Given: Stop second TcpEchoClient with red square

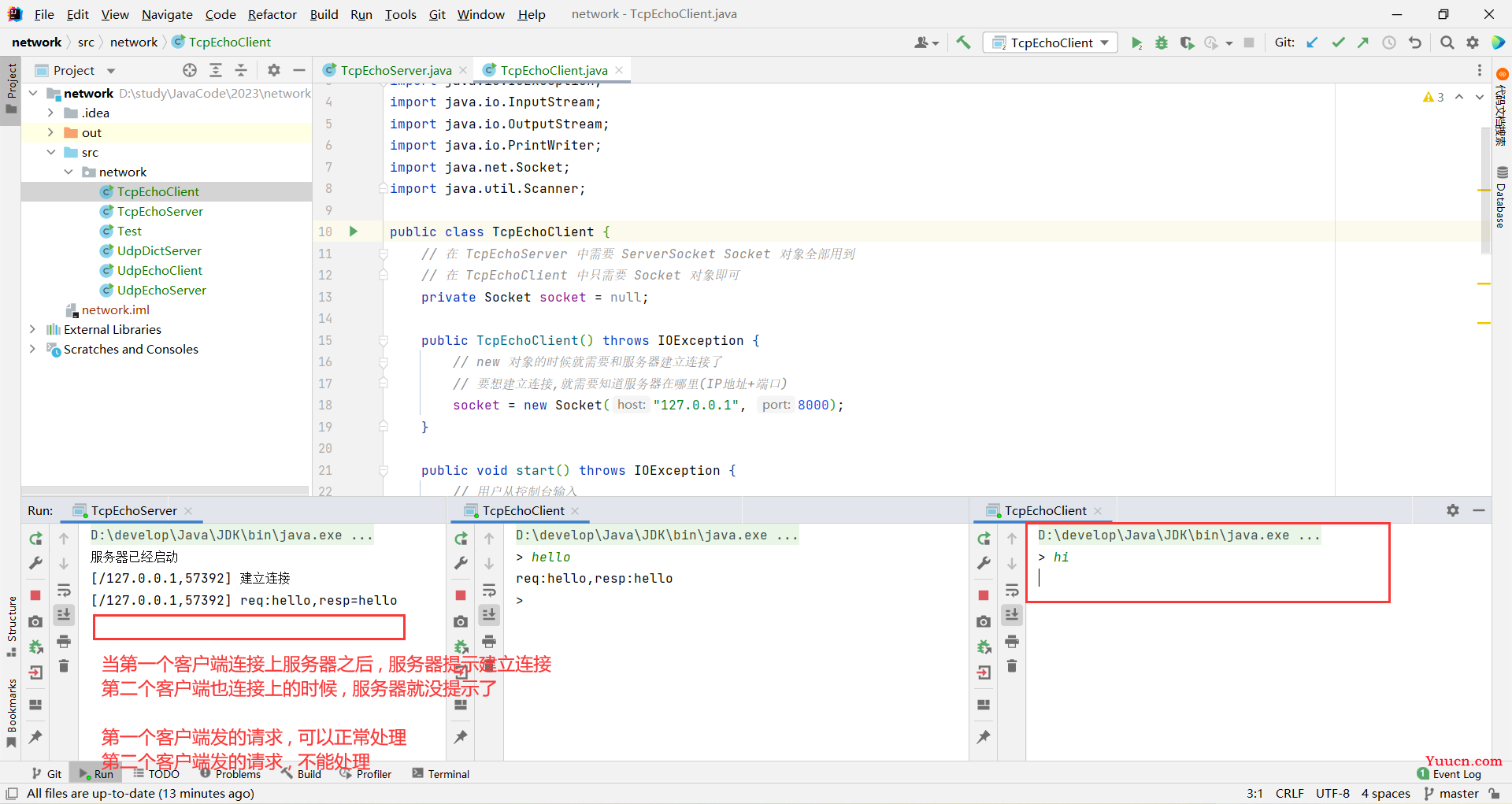Looking at the screenshot, I should [x=984, y=595].
